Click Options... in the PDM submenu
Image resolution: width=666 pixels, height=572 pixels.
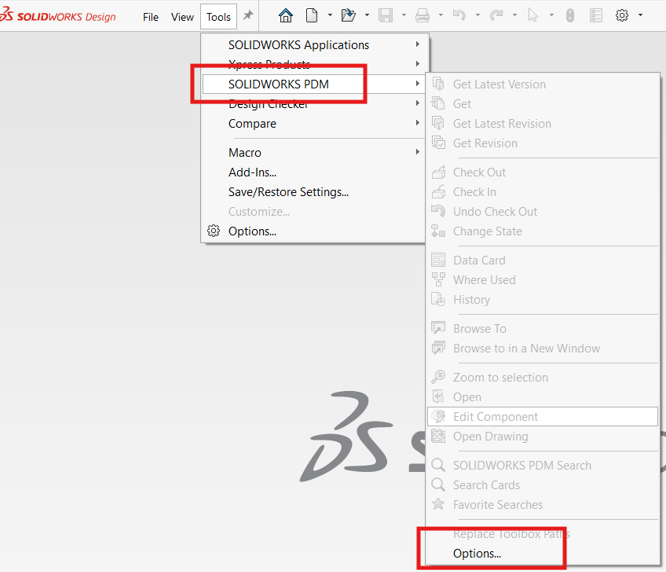pos(542,553)
